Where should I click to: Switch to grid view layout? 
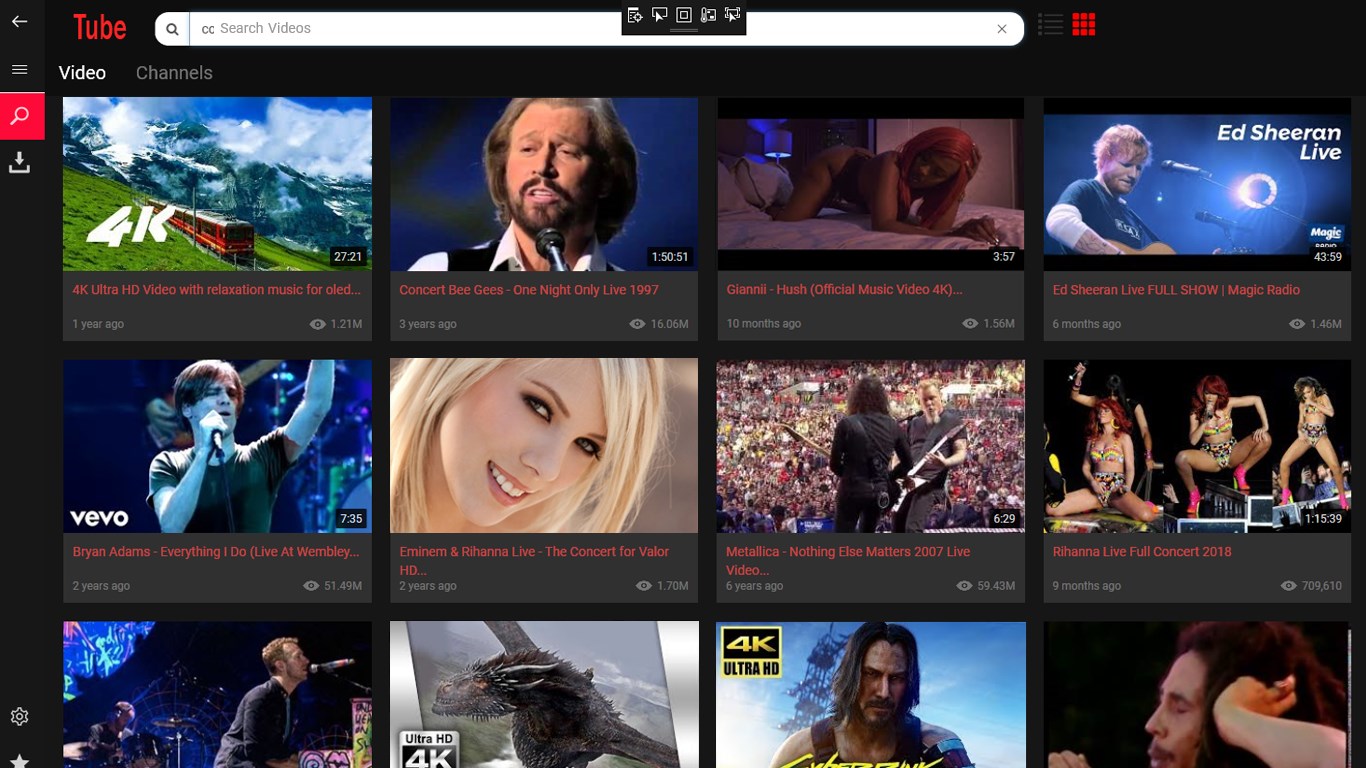click(1084, 24)
